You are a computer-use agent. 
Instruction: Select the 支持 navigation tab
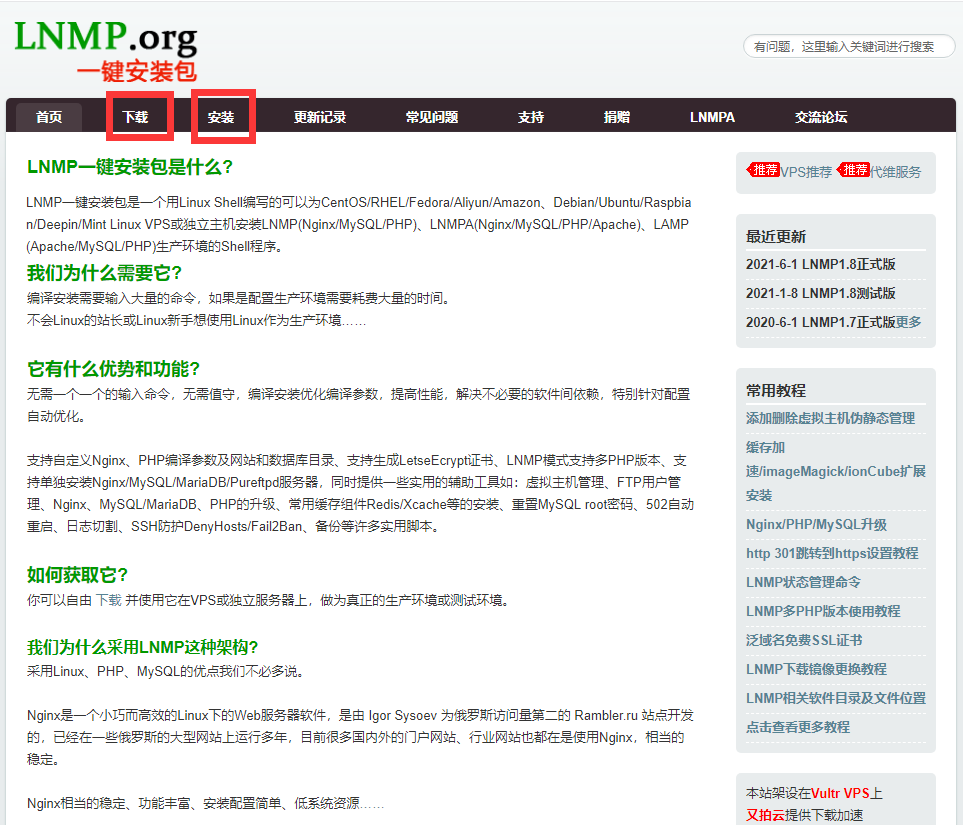click(531, 117)
